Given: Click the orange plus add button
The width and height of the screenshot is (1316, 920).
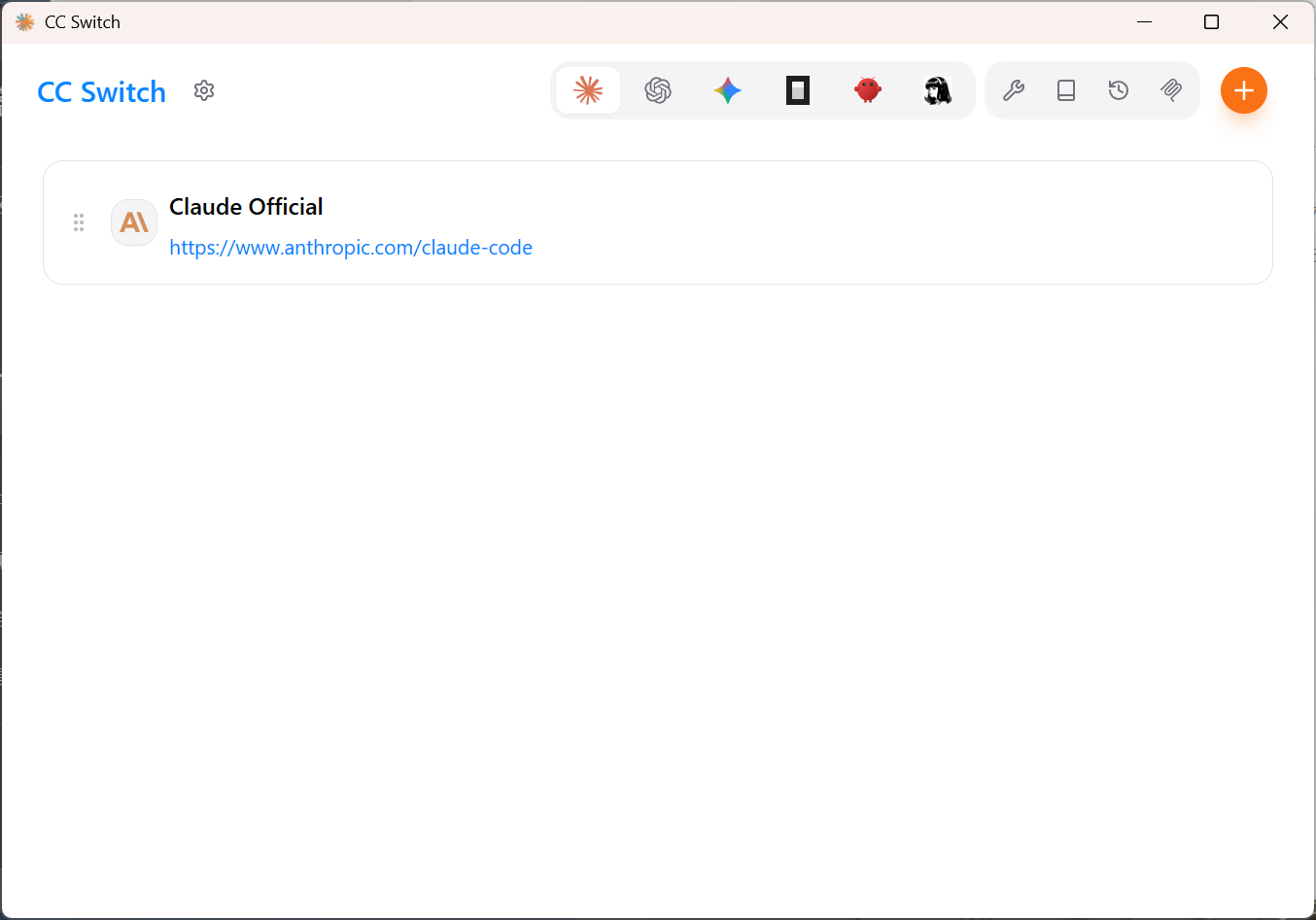Looking at the screenshot, I should [x=1244, y=90].
